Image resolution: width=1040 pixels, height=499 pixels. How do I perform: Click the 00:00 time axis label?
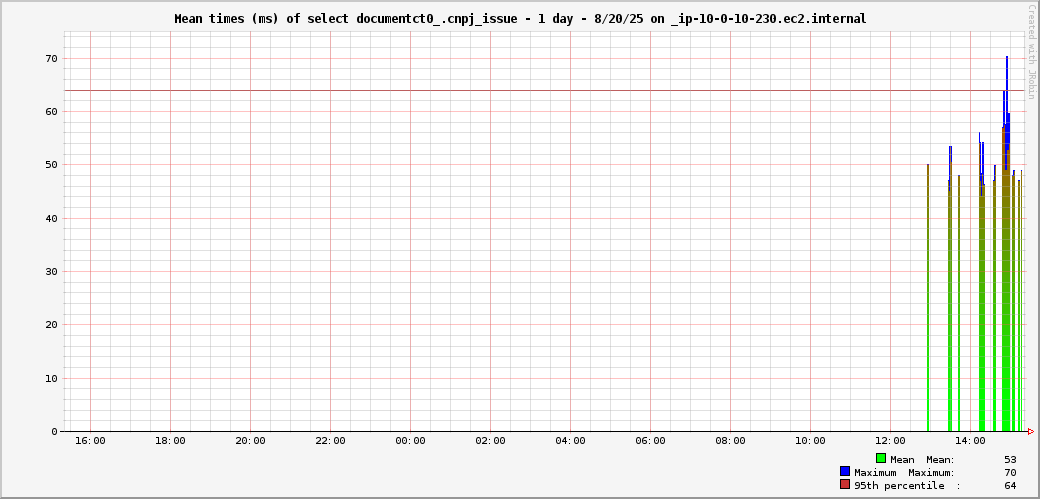tap(410, 441)
